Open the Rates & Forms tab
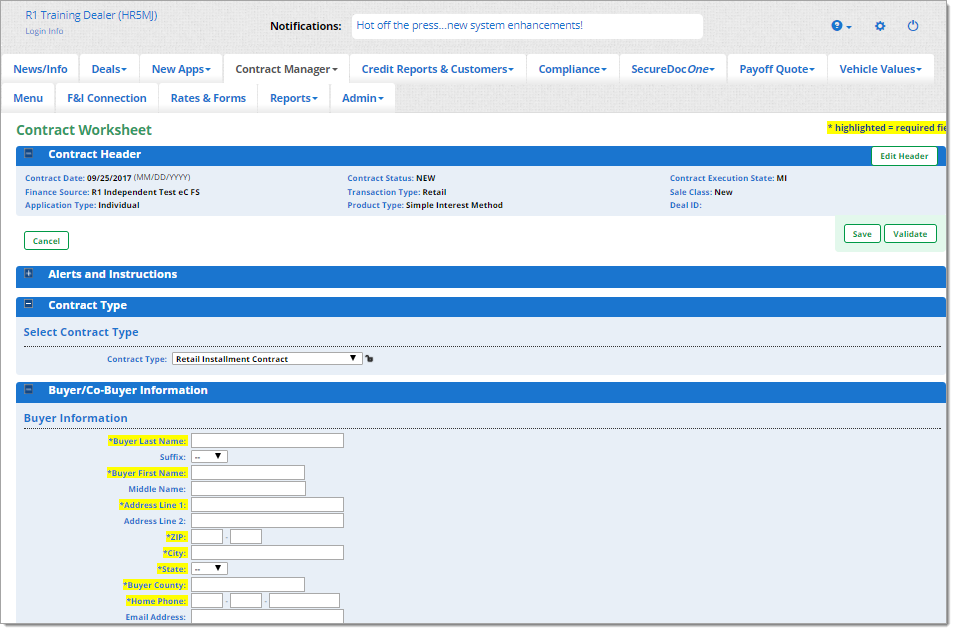This screenshot has height=631, width=954. [208, 98]
